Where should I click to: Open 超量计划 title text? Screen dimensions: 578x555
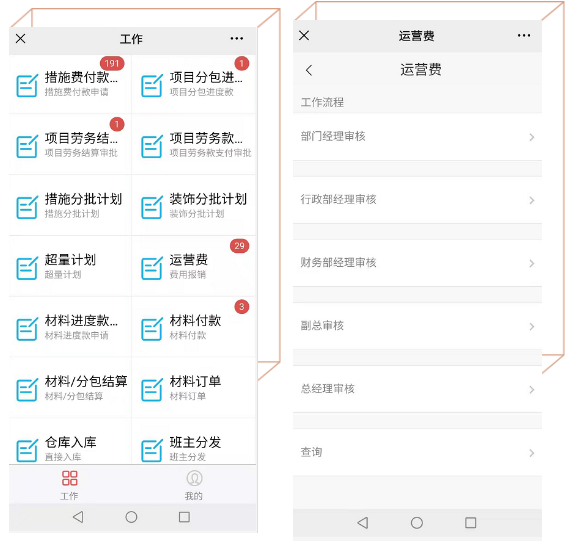[70, 260]
